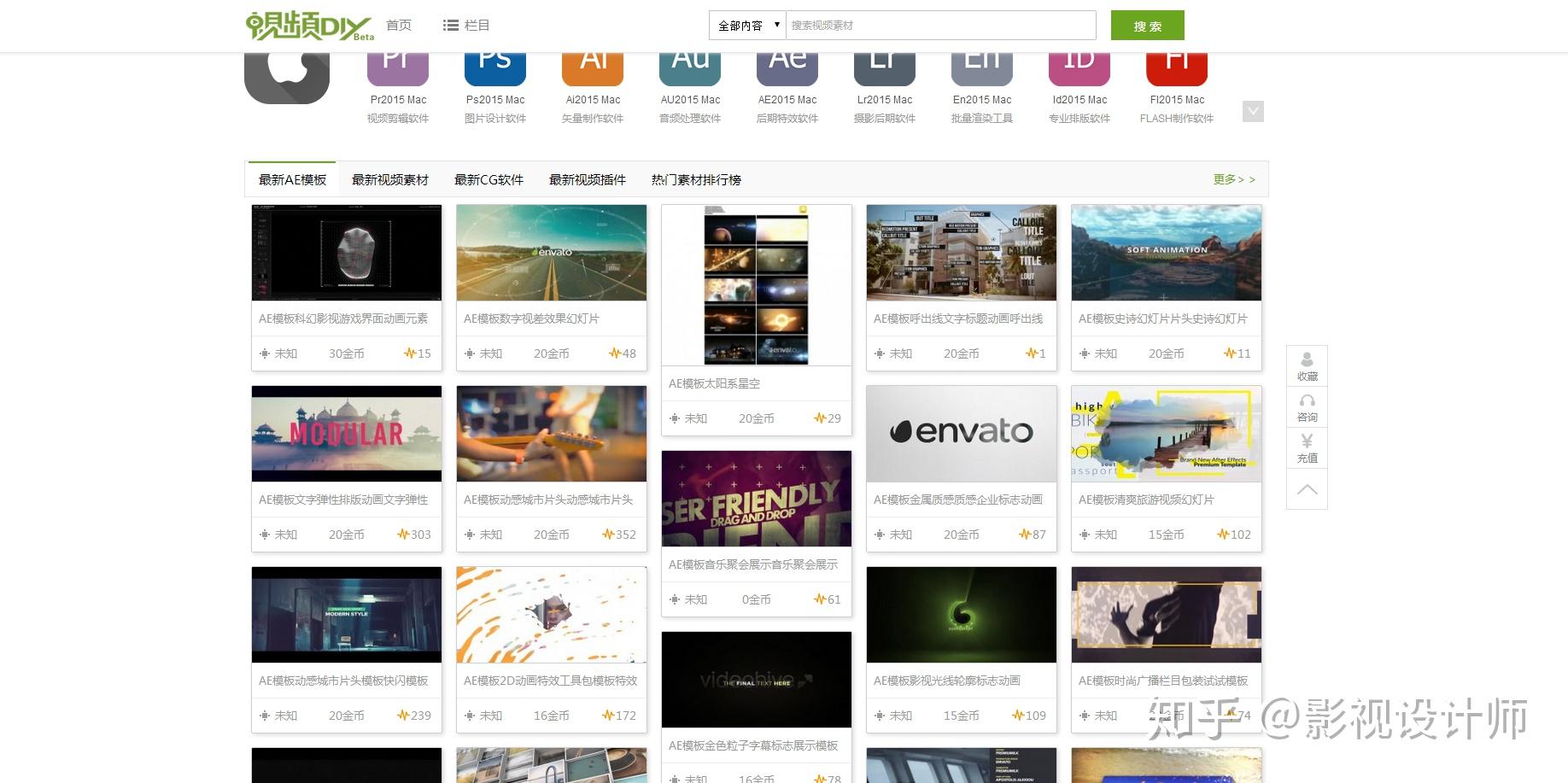1568x783 pixels.
Task: Open the AE模板太阳系星空 title link
Action: pyautogui.click(x=714, y=383)
